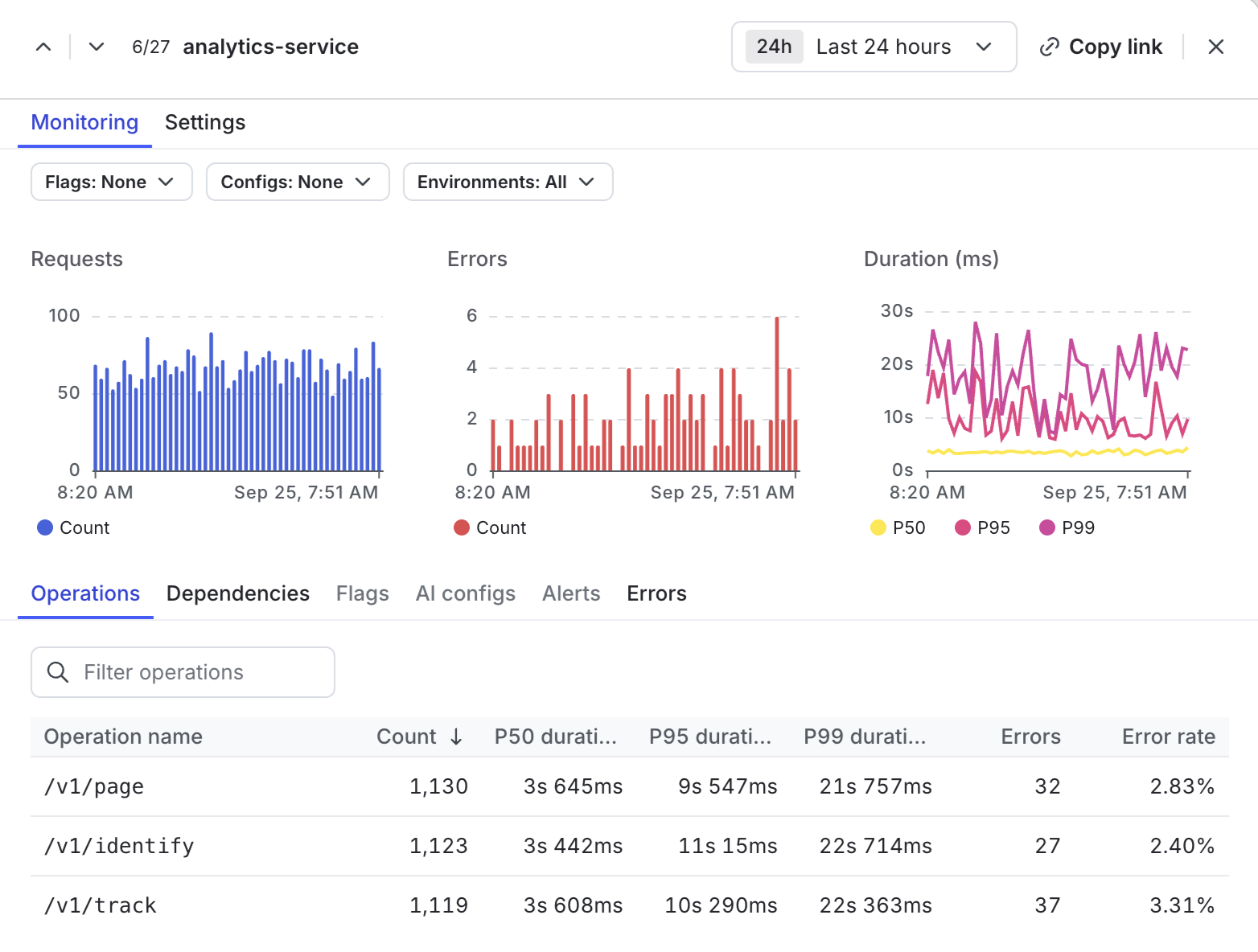
Task: Open the Errors tab below the charts
Action: [657, 593]
